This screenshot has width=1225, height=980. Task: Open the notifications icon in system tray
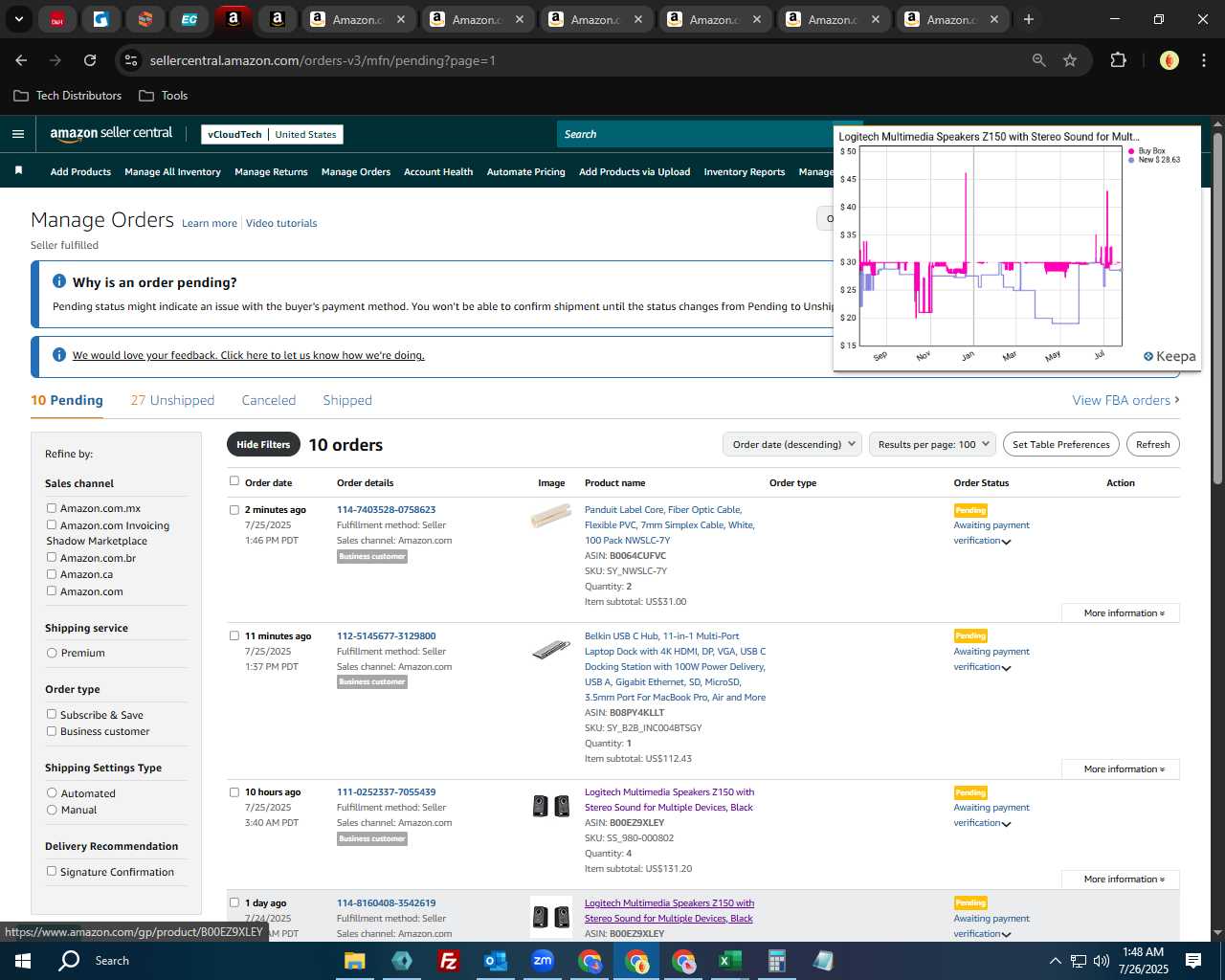1193,961
